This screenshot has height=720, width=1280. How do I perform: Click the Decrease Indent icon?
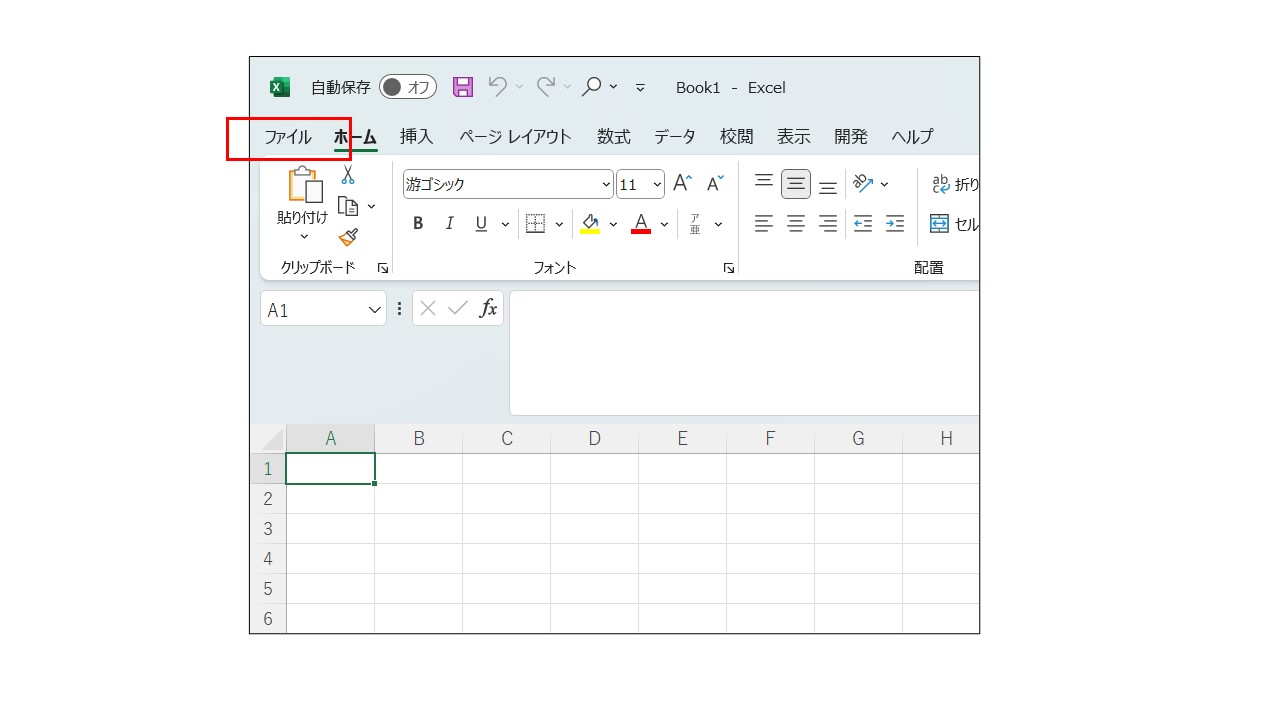pyautogui.click(x=863, y=224)
